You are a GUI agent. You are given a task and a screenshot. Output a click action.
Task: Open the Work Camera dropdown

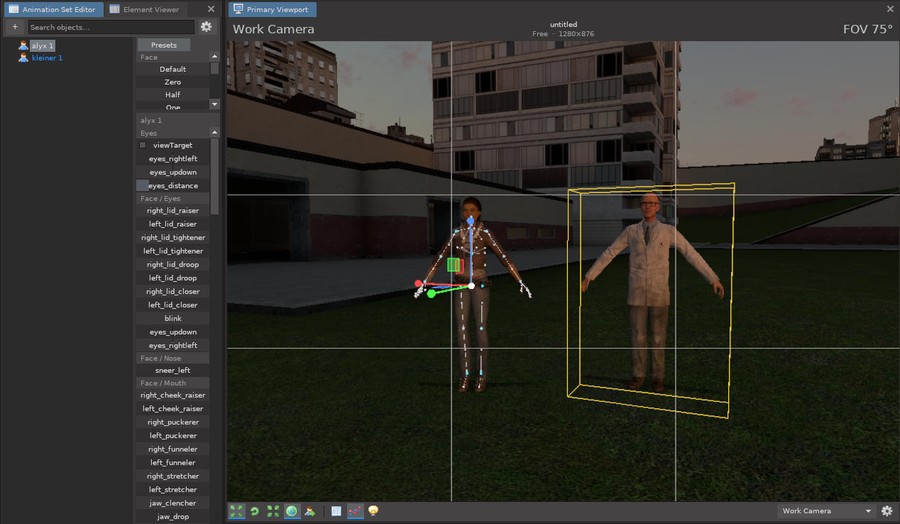coord(825,511)
